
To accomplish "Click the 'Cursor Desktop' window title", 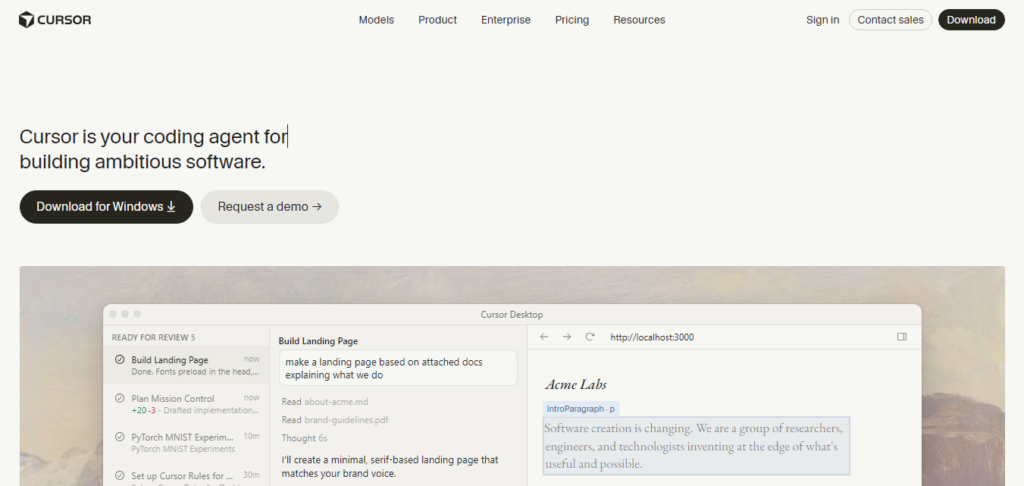I will [x=512, y=315].
